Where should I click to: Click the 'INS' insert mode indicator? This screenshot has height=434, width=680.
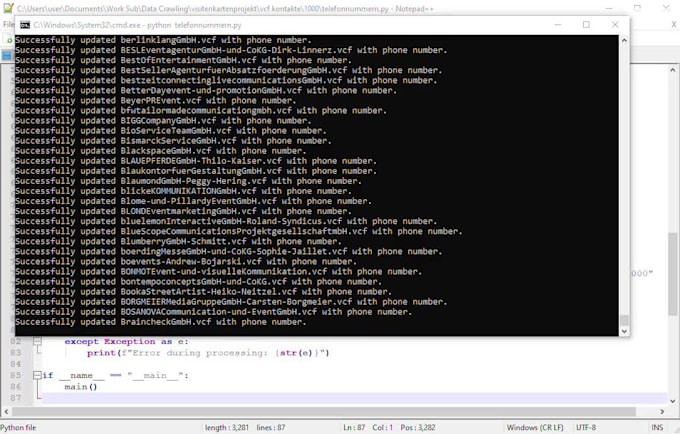[657, 427]
